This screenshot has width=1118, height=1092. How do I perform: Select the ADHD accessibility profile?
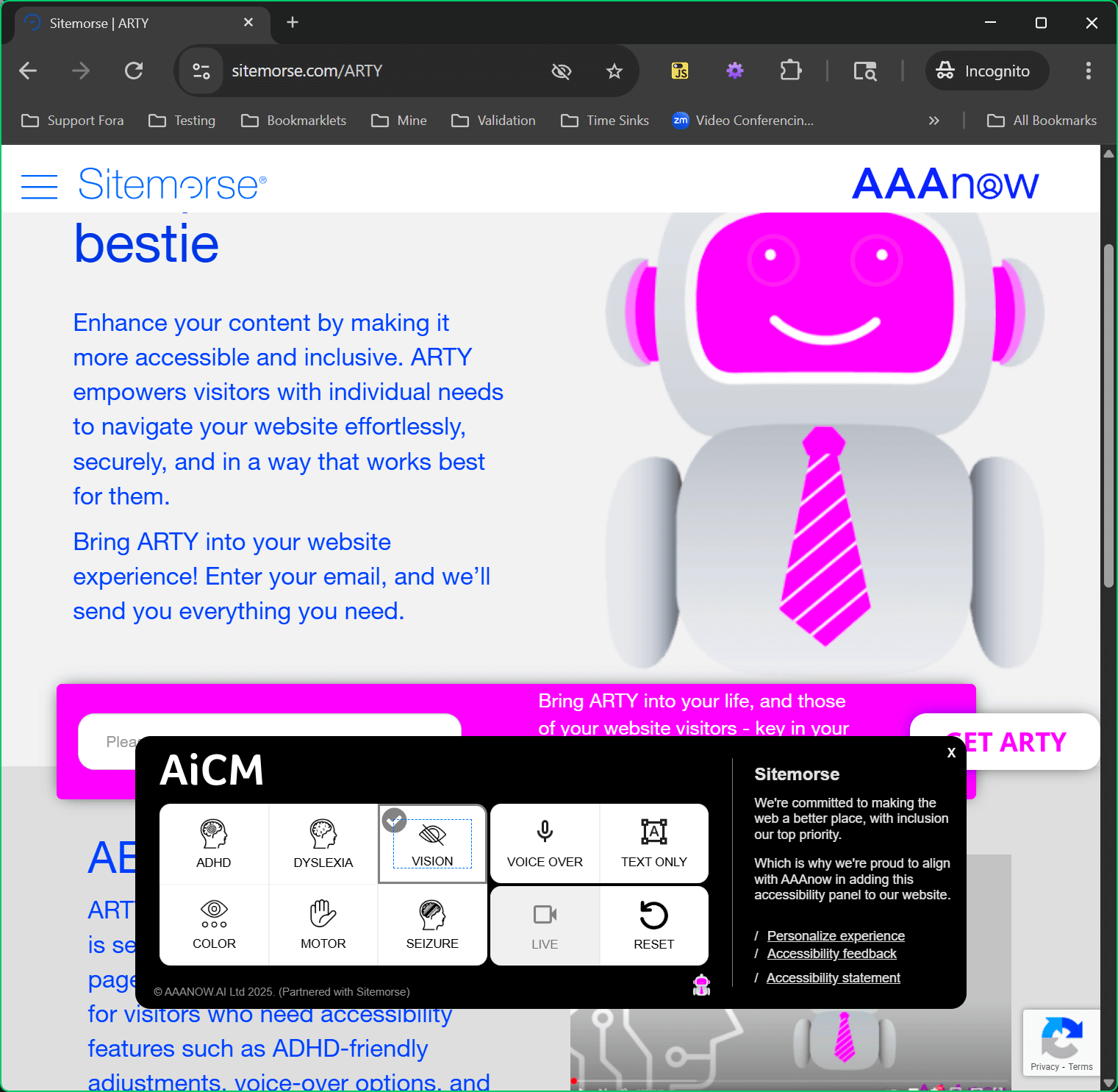(214, 844)
